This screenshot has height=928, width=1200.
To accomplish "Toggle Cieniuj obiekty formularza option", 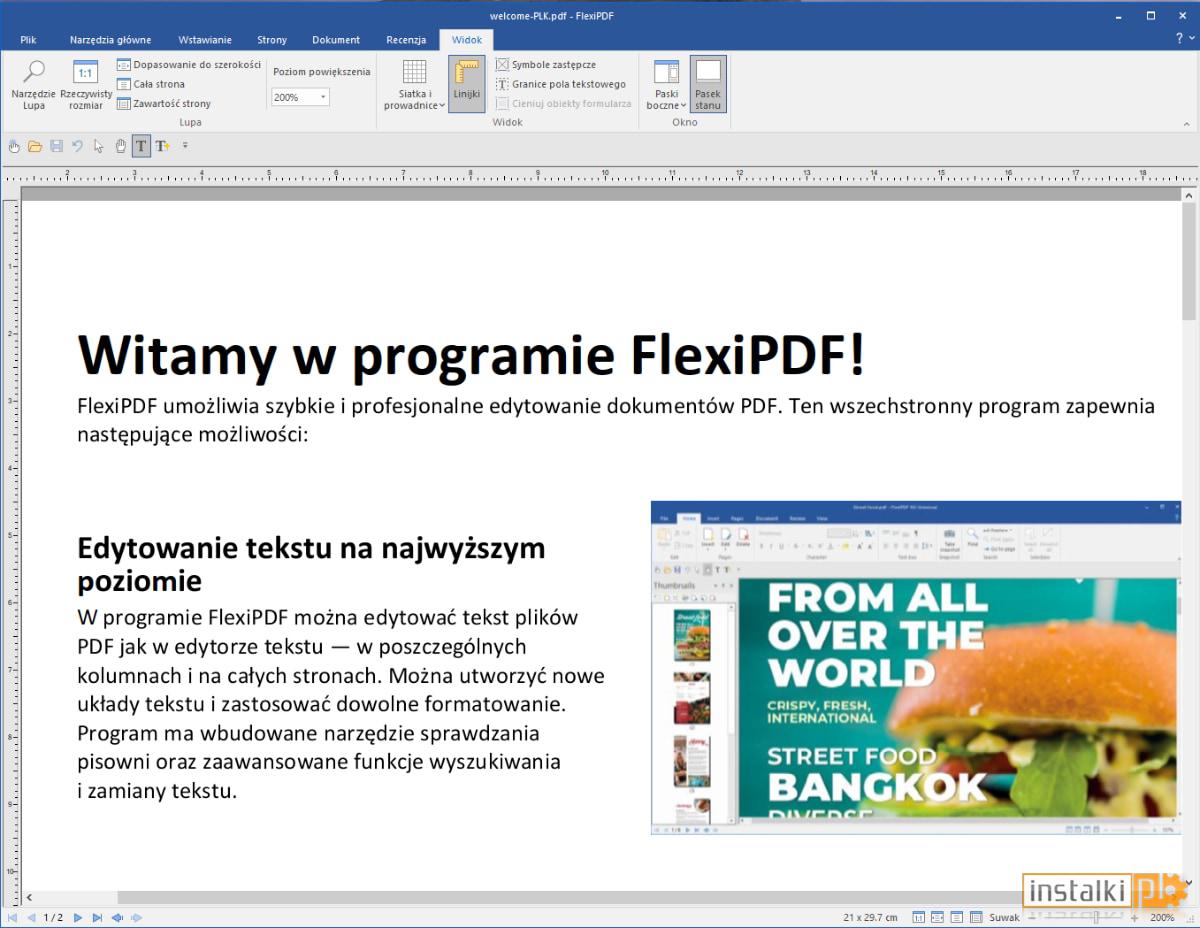I will point(564,103).
